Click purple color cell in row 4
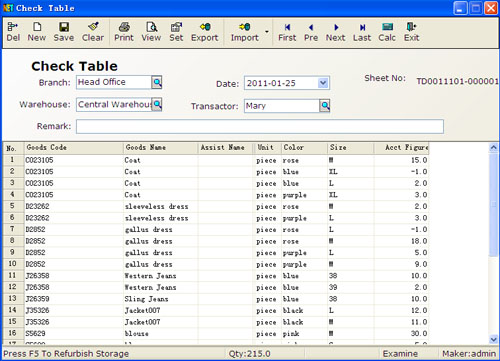The width and height of the screenshot is (500, 361). pos(294,195)
